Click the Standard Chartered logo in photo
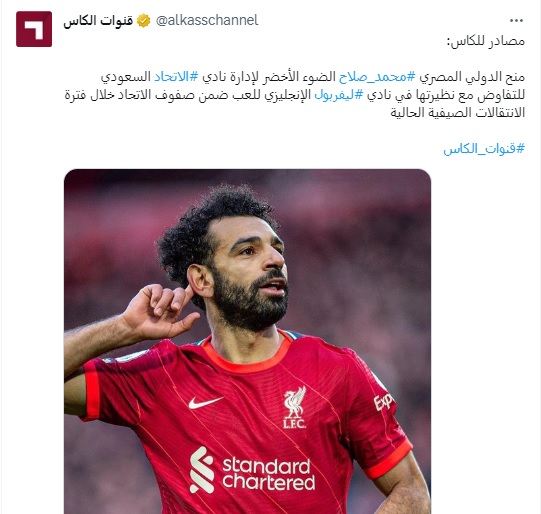541x514 pixels. tap(252, 470)
